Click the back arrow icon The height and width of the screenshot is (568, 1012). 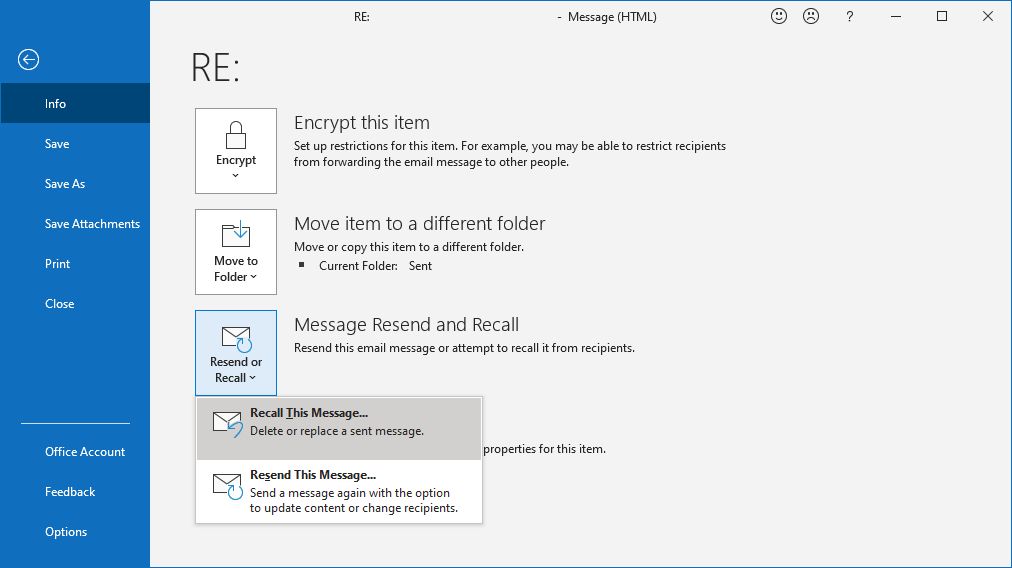click(28, 60)
